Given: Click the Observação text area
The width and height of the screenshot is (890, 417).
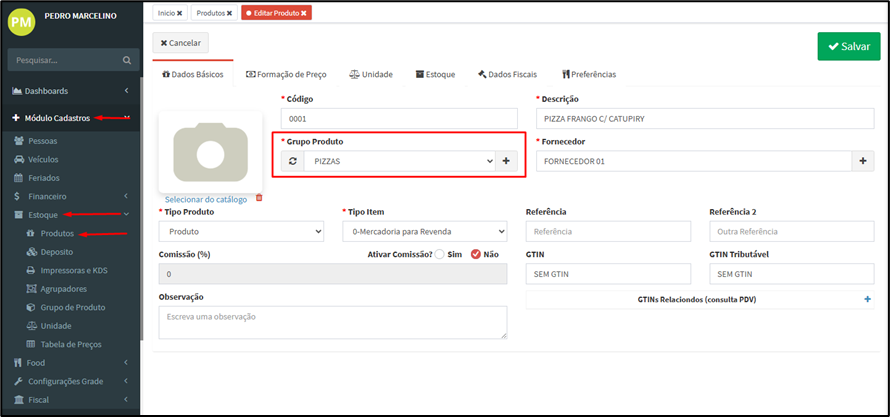Looking at the screenshot, I should [x=332, y=322].
